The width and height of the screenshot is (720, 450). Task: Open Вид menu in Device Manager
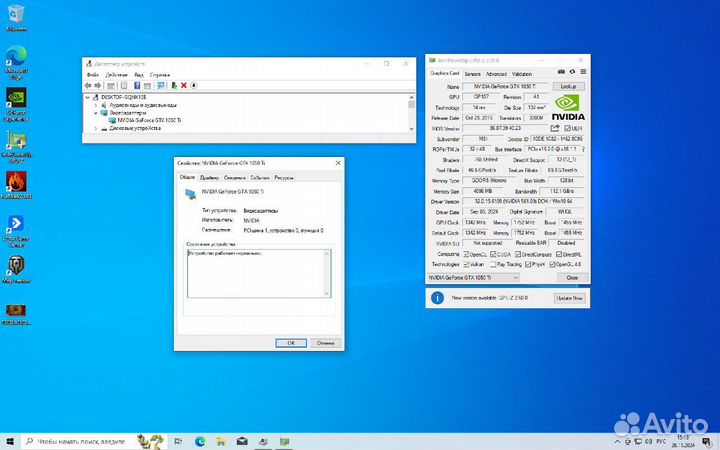click(139, 74)
